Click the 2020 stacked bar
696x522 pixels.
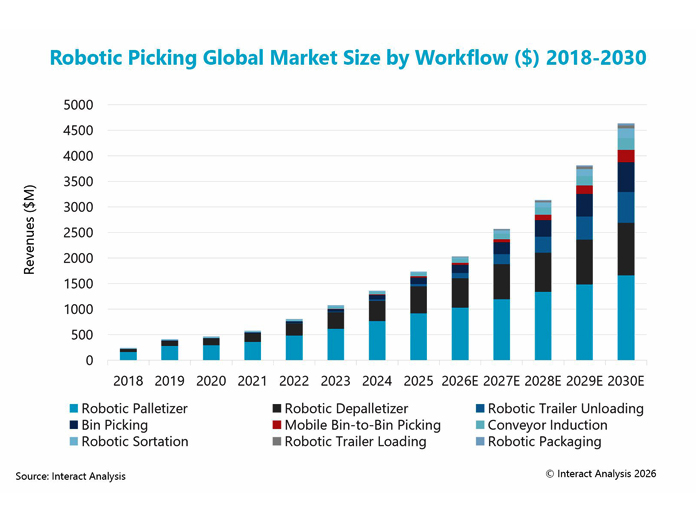coord(211,348)
